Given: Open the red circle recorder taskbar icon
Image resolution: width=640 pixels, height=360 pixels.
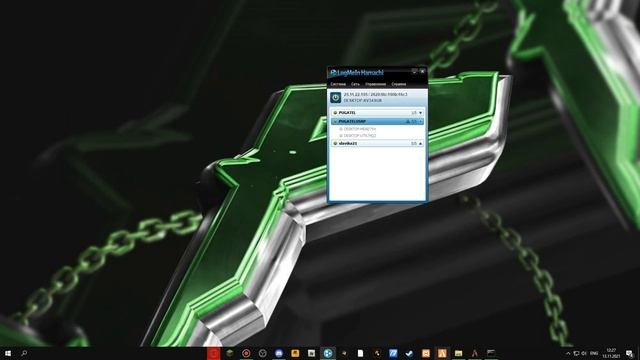Looking at the screenshot, I should (246, 353).
